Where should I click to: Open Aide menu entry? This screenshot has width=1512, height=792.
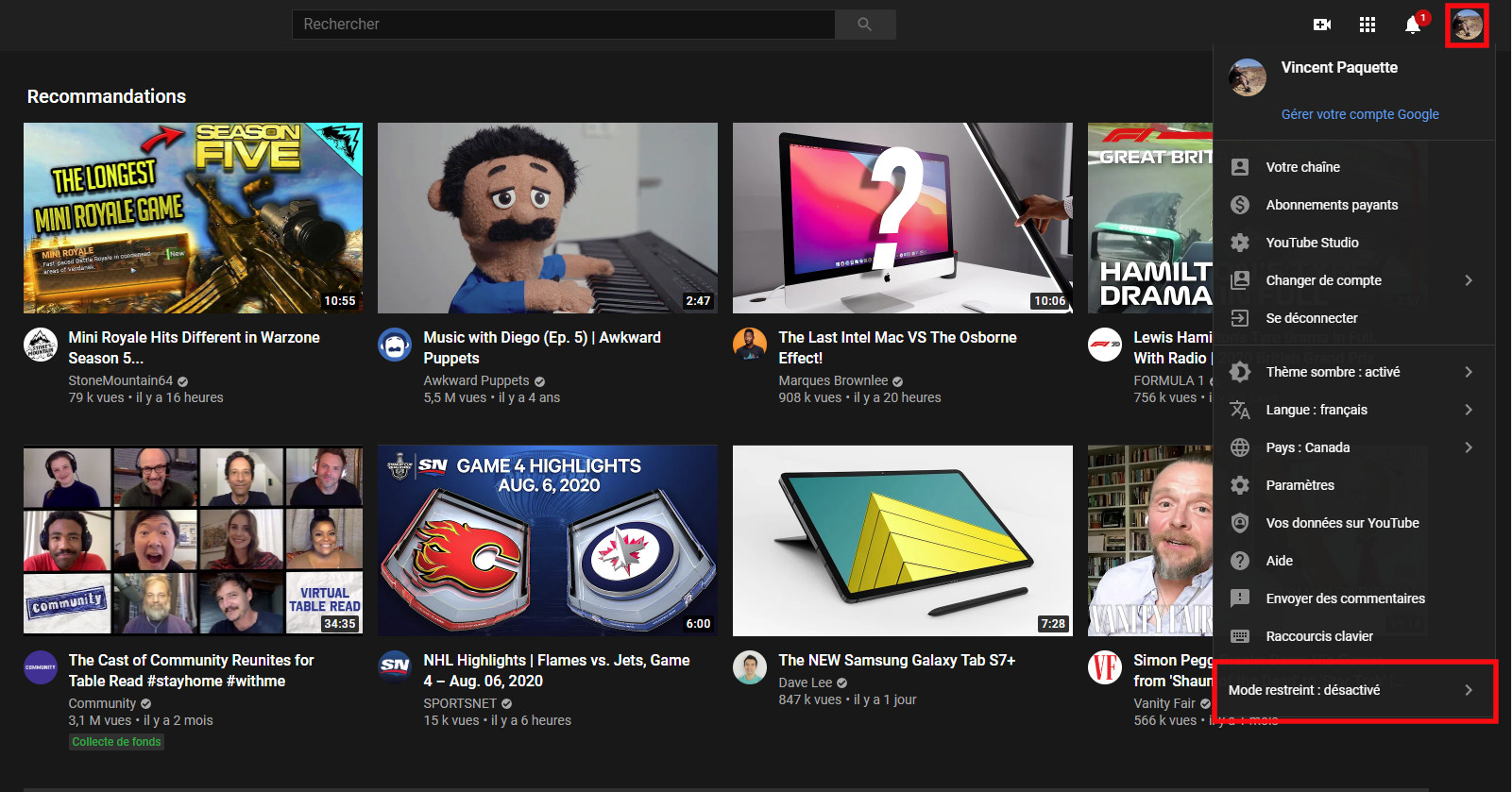(x=1354, y=561)
